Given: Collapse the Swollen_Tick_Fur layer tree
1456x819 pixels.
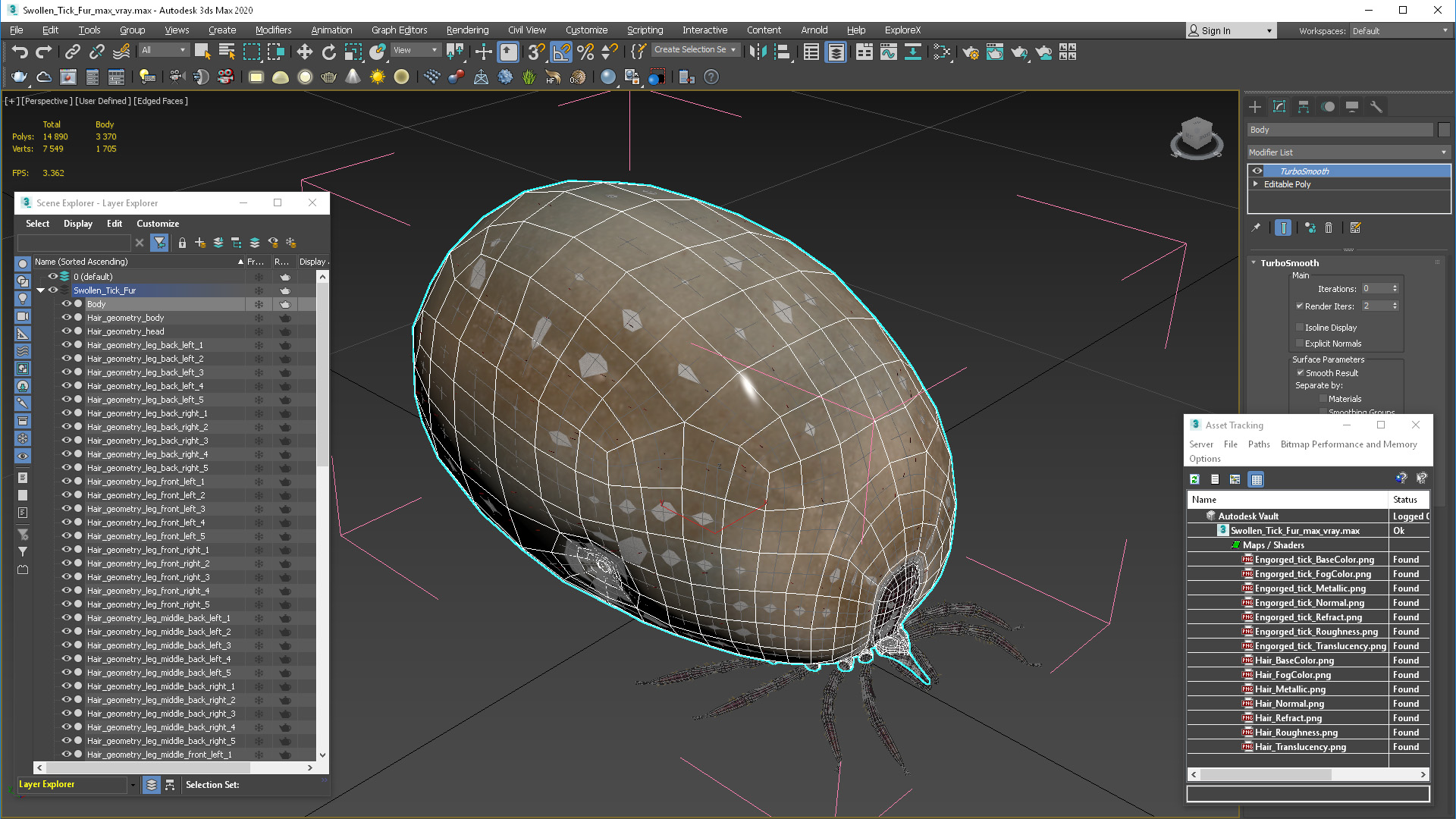Looking at the screenshot, I should pyautogui.click(x=40, y=290).
